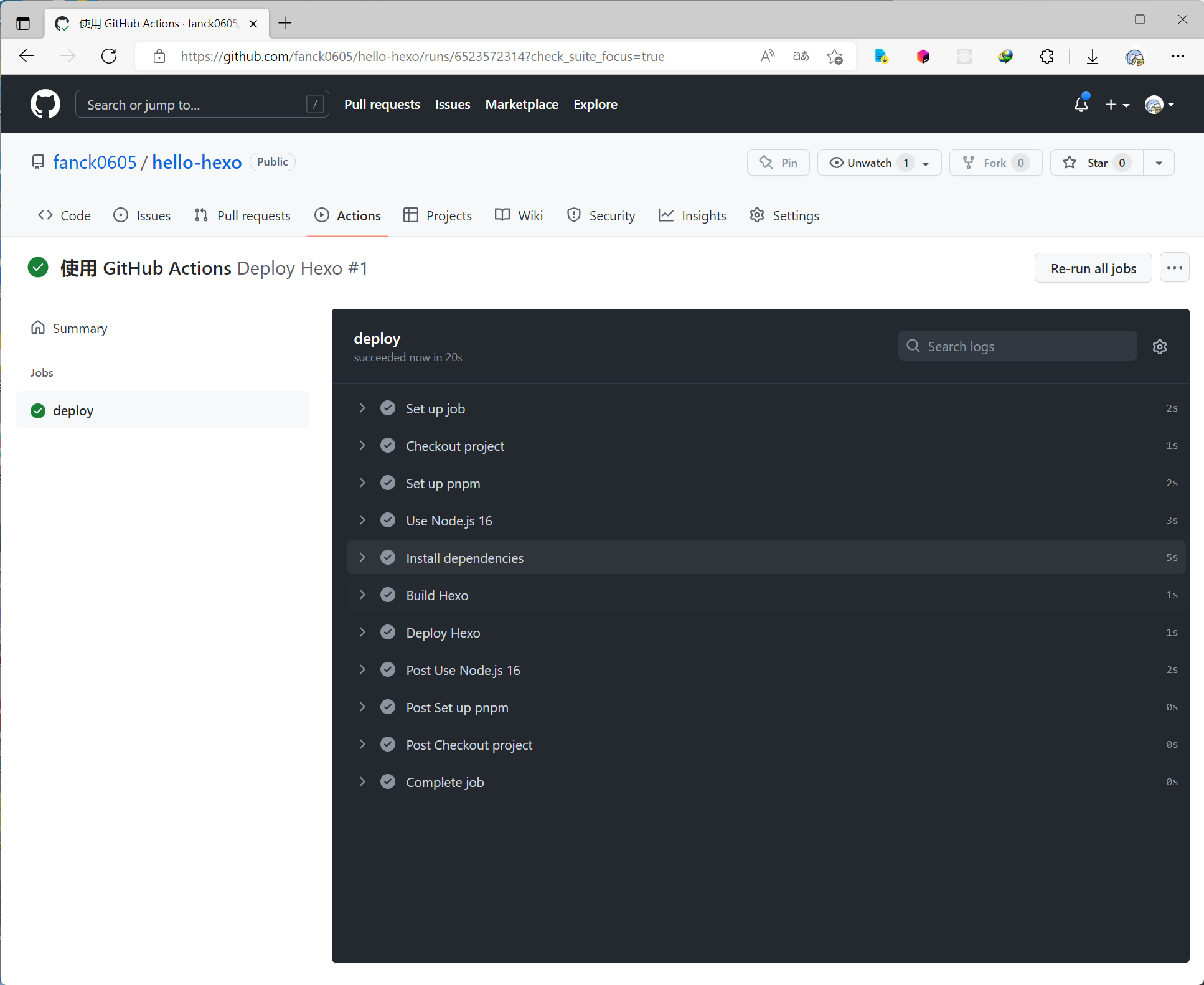The height and width of the screenshot is (985, 1204).
Task: Click the log settings gear icon
Action: 1160,347
